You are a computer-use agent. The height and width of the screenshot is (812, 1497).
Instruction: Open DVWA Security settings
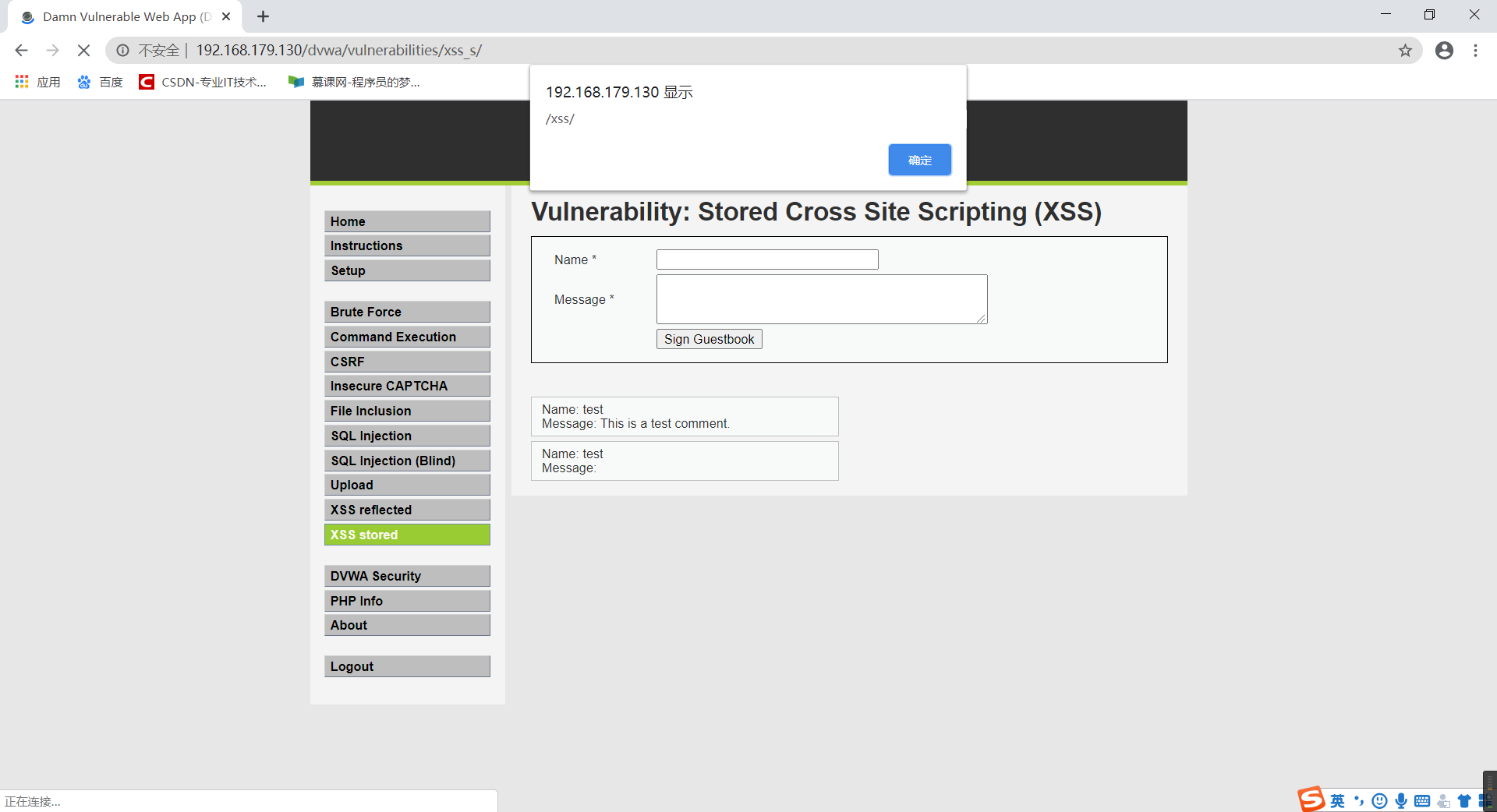coord(407,576)
